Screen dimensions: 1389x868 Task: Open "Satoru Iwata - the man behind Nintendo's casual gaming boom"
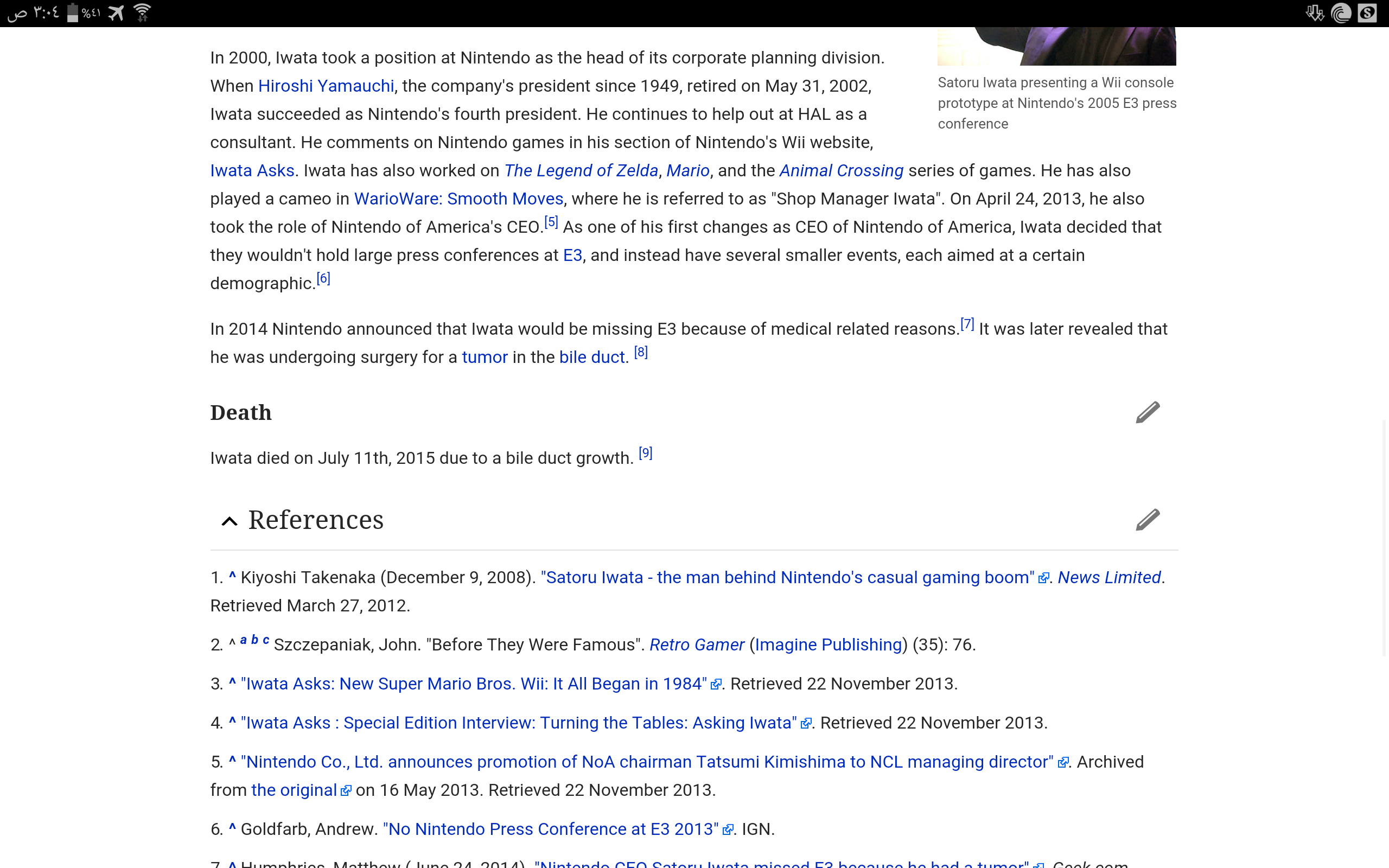click(x=787, y=578)
